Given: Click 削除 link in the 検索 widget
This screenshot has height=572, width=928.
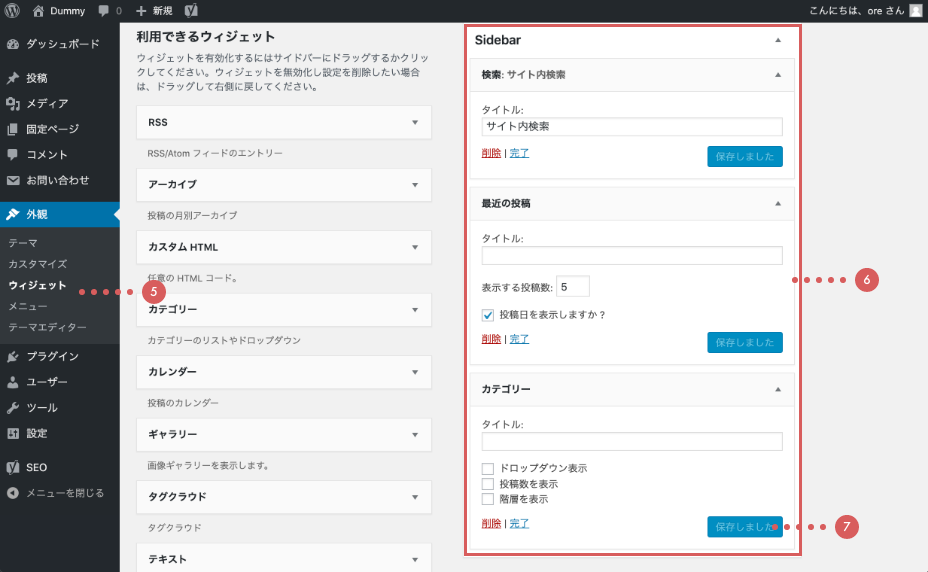Looking at the screenshot, I should [491, 153].
